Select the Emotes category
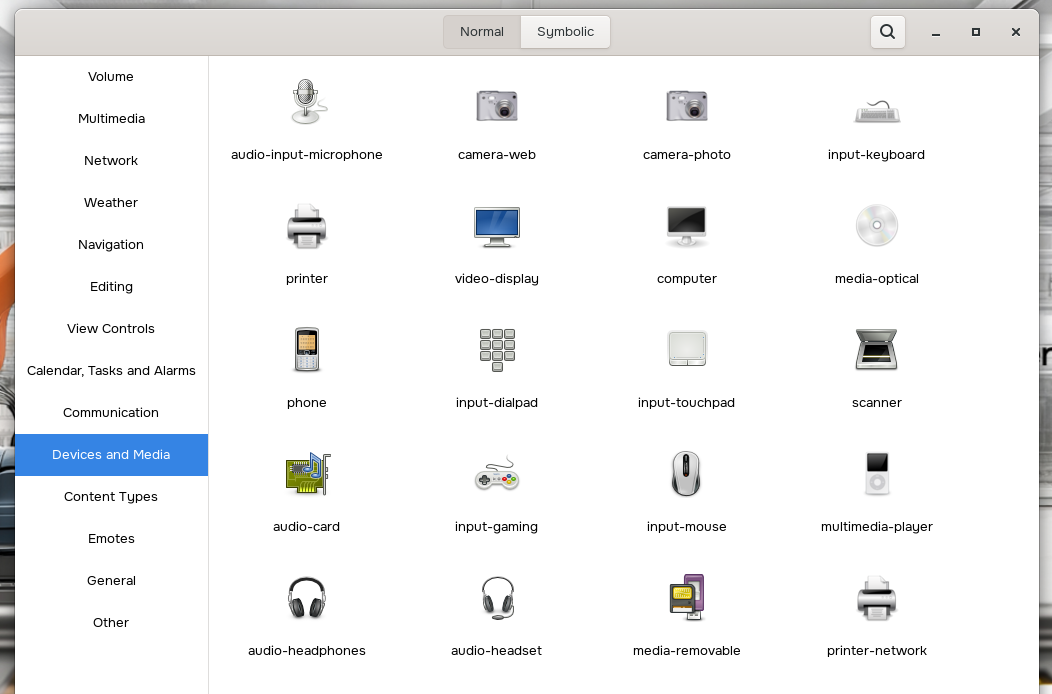 click(111, 538)
